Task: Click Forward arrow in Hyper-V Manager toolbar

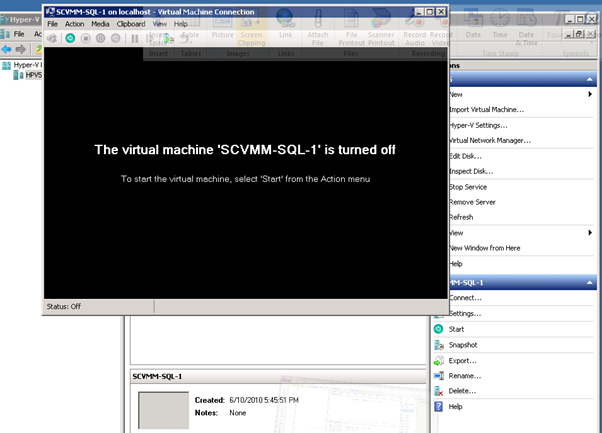Action: point(21,49)
